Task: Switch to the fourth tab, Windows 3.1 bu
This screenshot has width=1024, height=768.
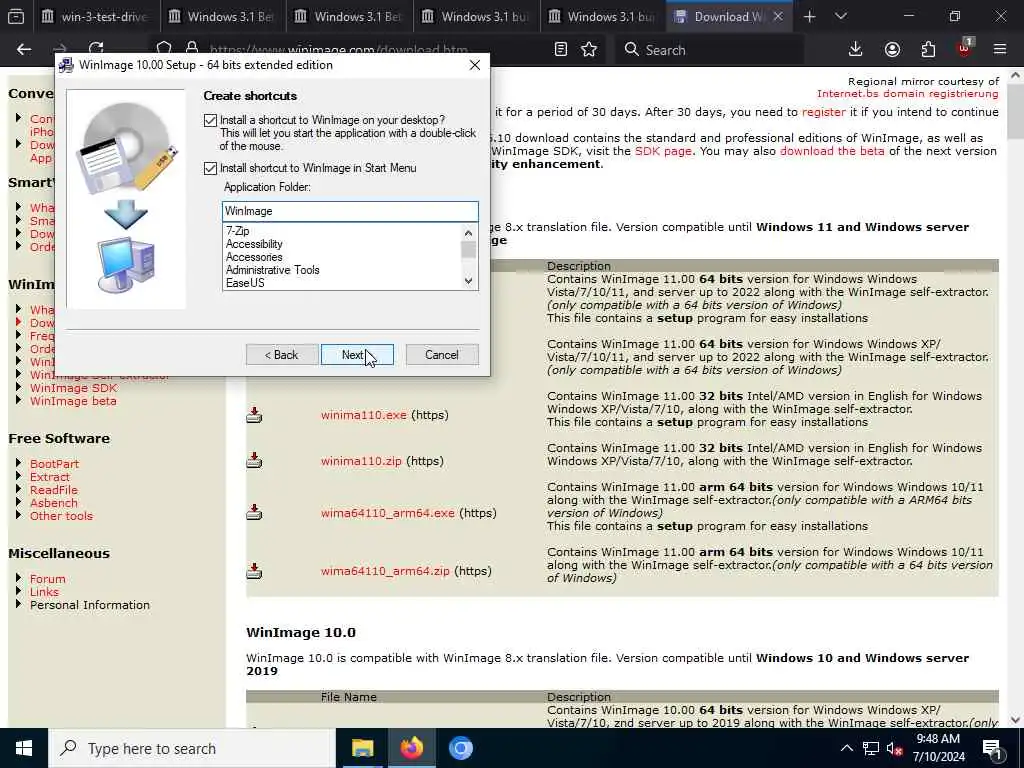Action: [x=476, y=16]
